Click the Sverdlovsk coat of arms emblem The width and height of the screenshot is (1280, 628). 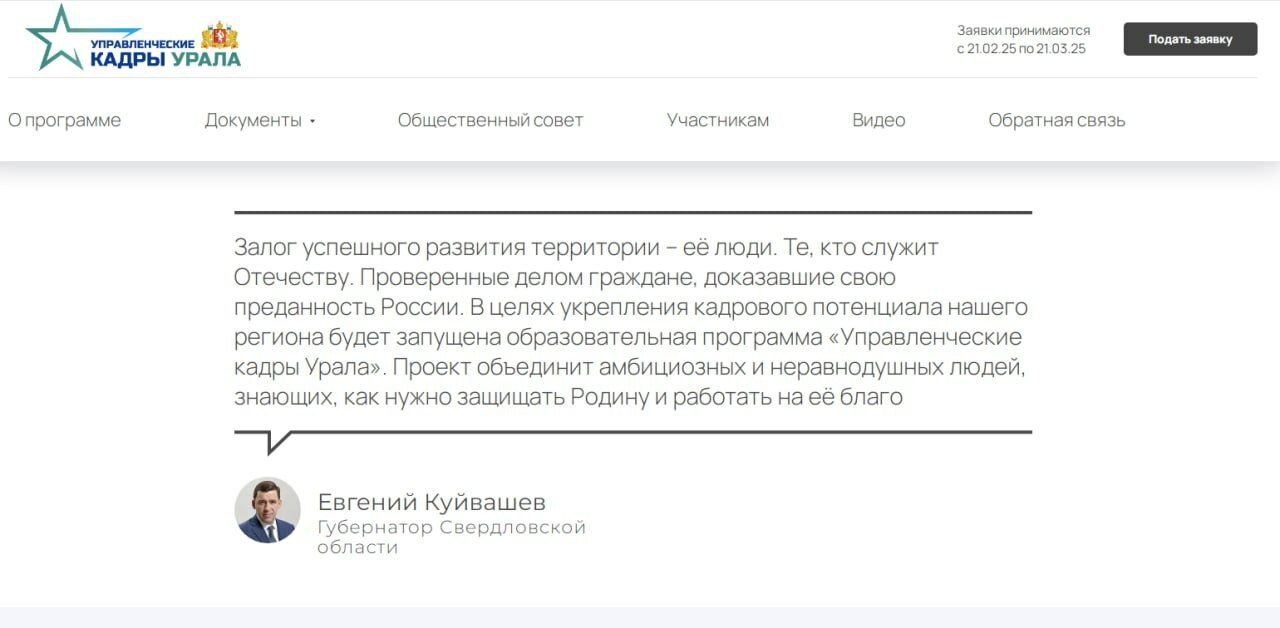220,35
